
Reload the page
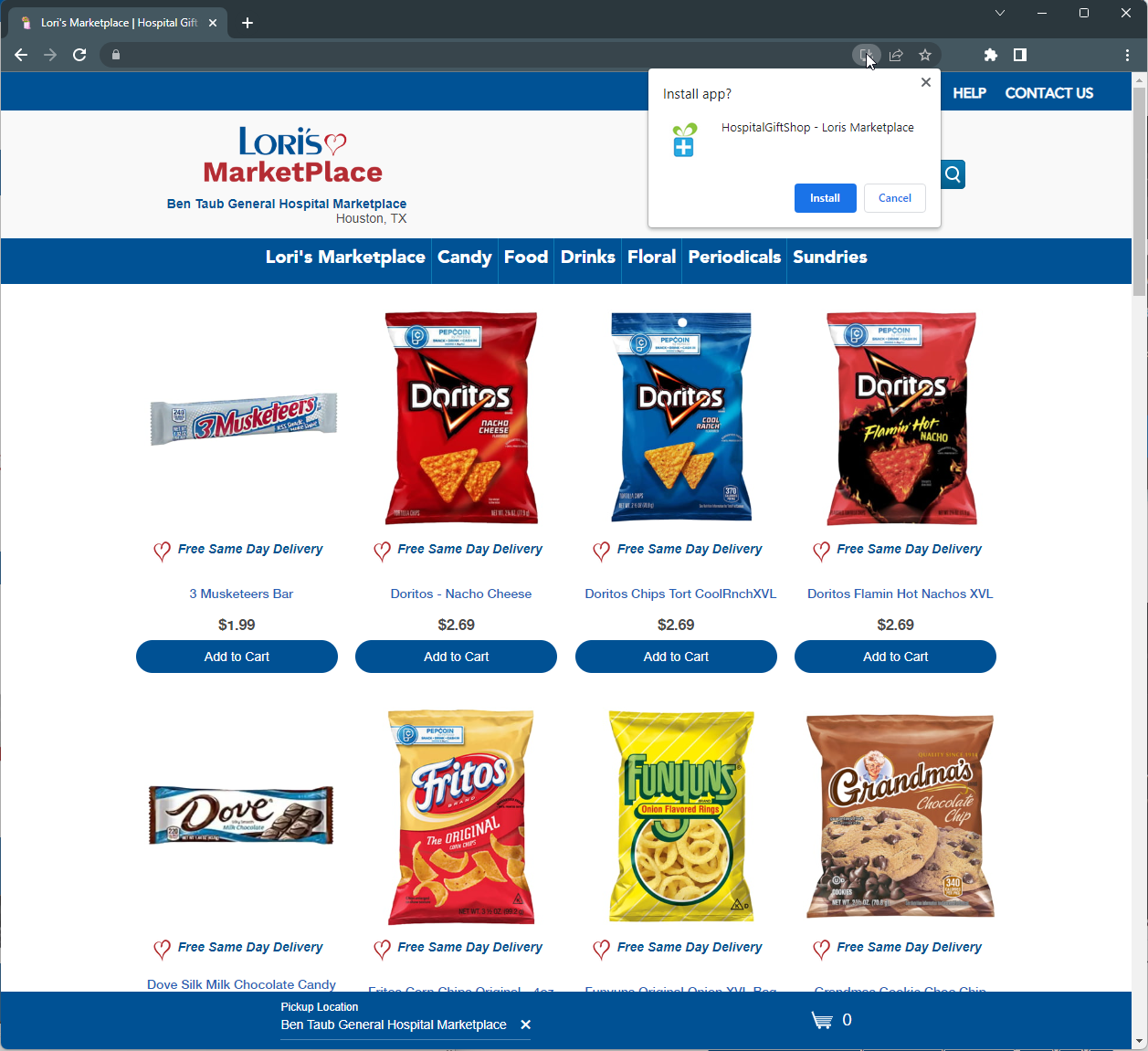79,55
